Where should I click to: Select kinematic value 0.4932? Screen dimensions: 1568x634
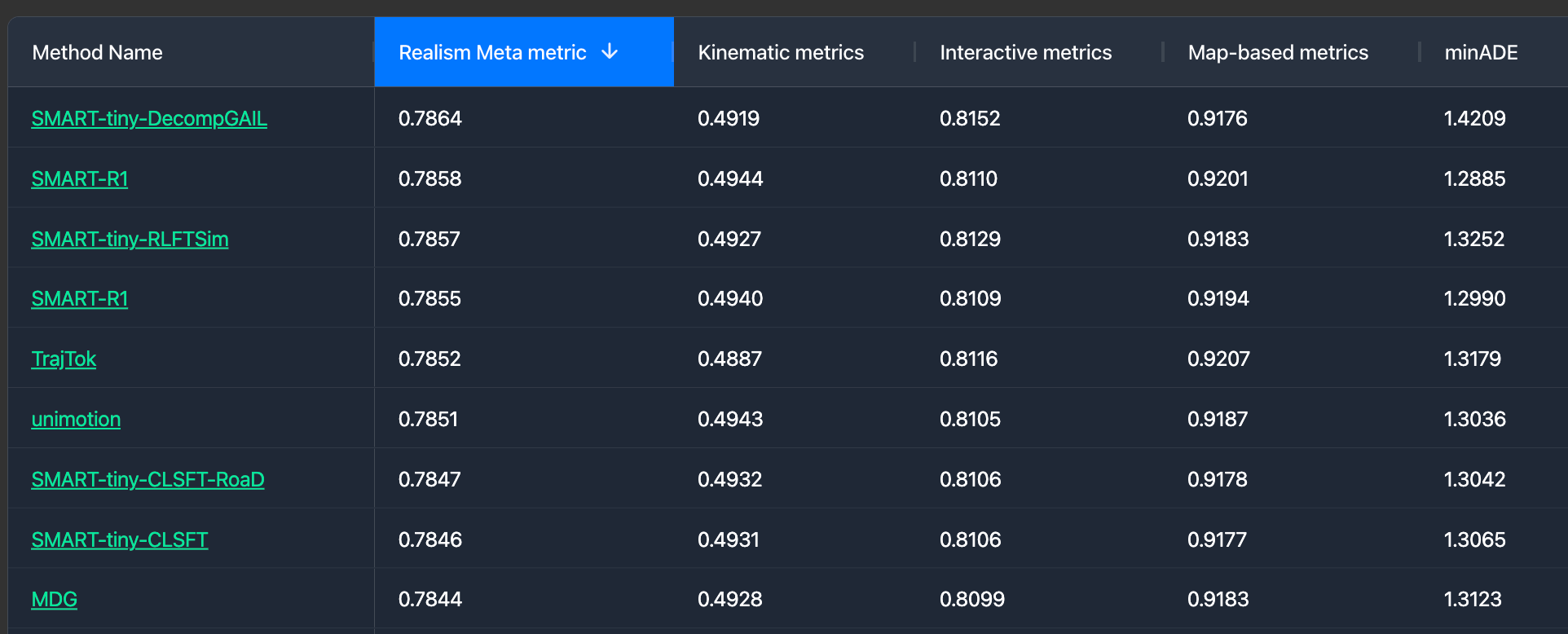coord(730,480)
